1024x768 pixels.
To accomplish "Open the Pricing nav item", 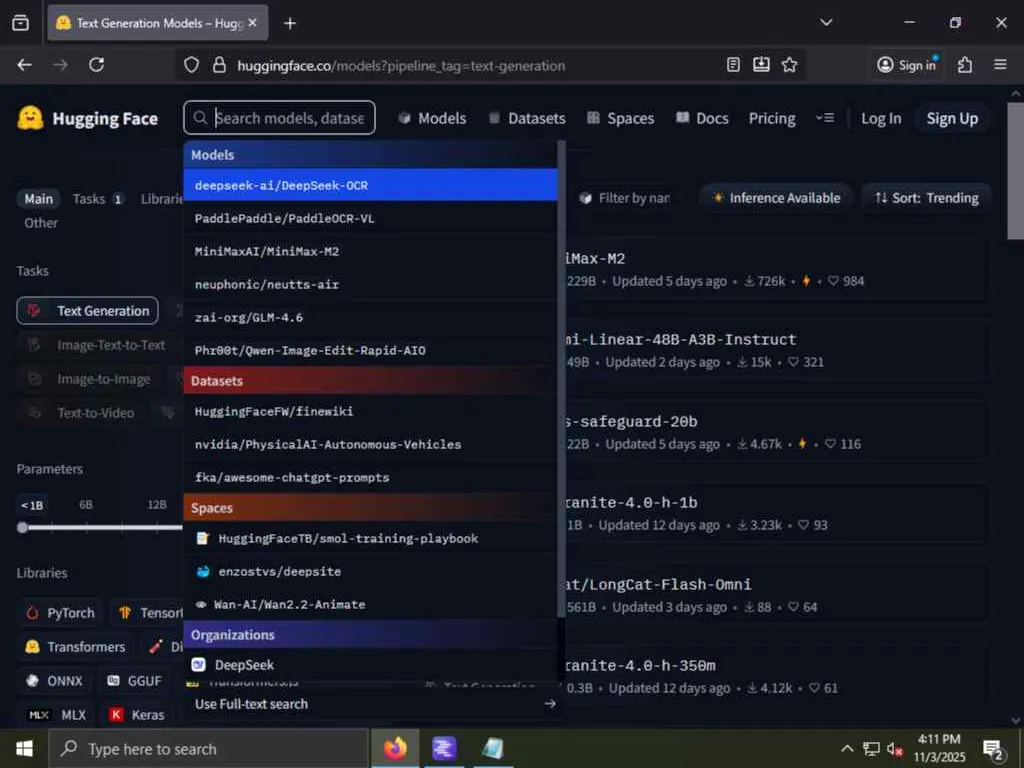I will (772, 118).
